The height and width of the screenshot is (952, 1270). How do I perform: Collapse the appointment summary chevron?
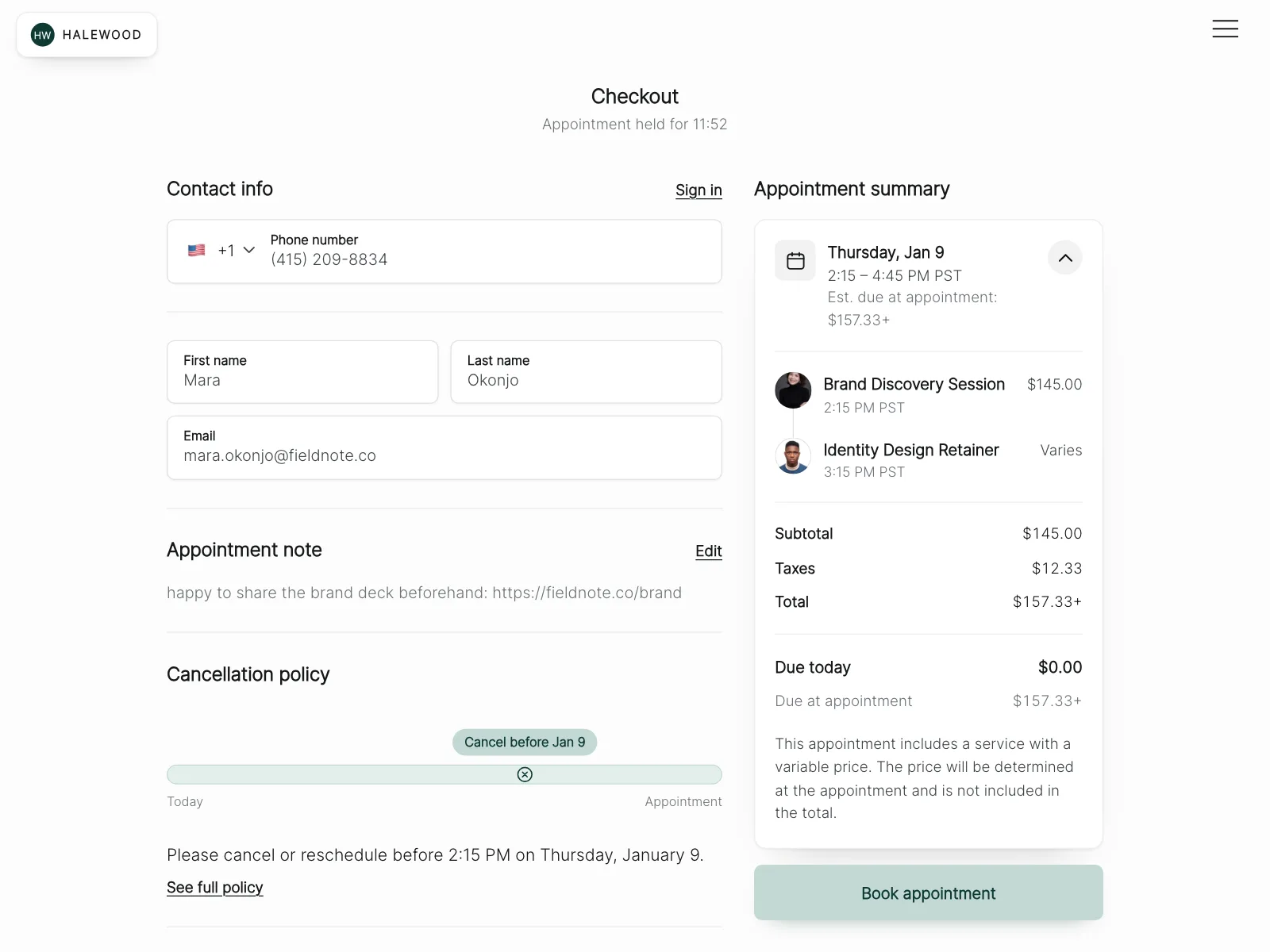coord(1065,258)
